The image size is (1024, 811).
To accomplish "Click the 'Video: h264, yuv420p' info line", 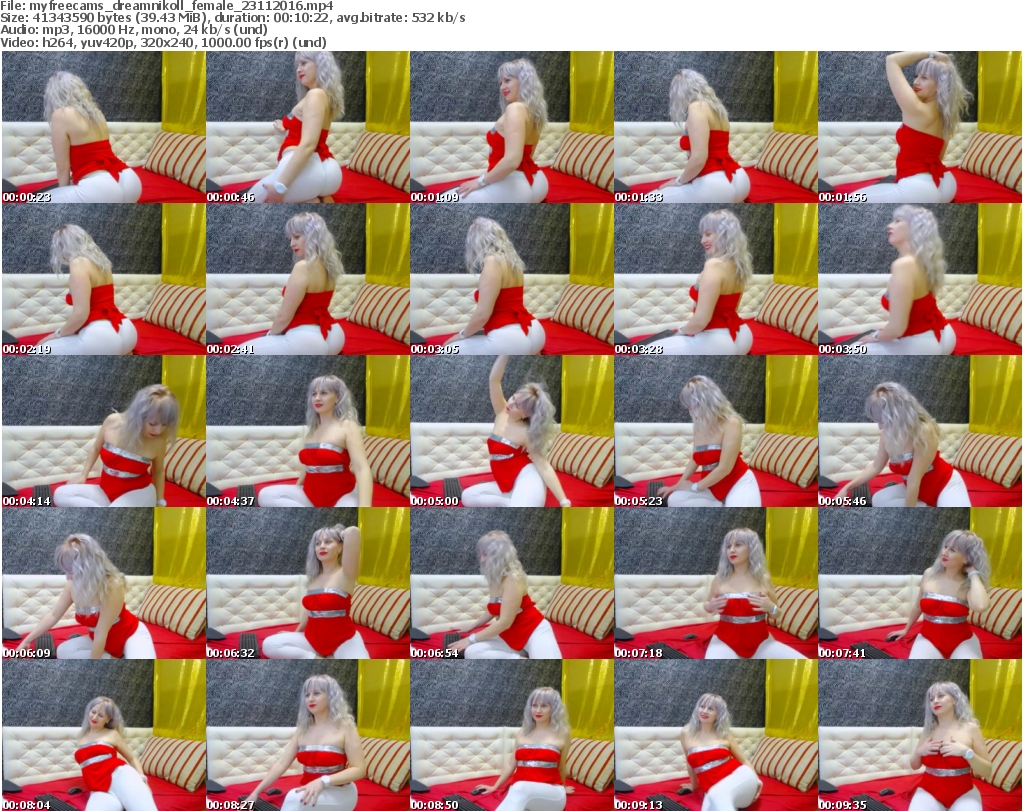I will 163,42.
